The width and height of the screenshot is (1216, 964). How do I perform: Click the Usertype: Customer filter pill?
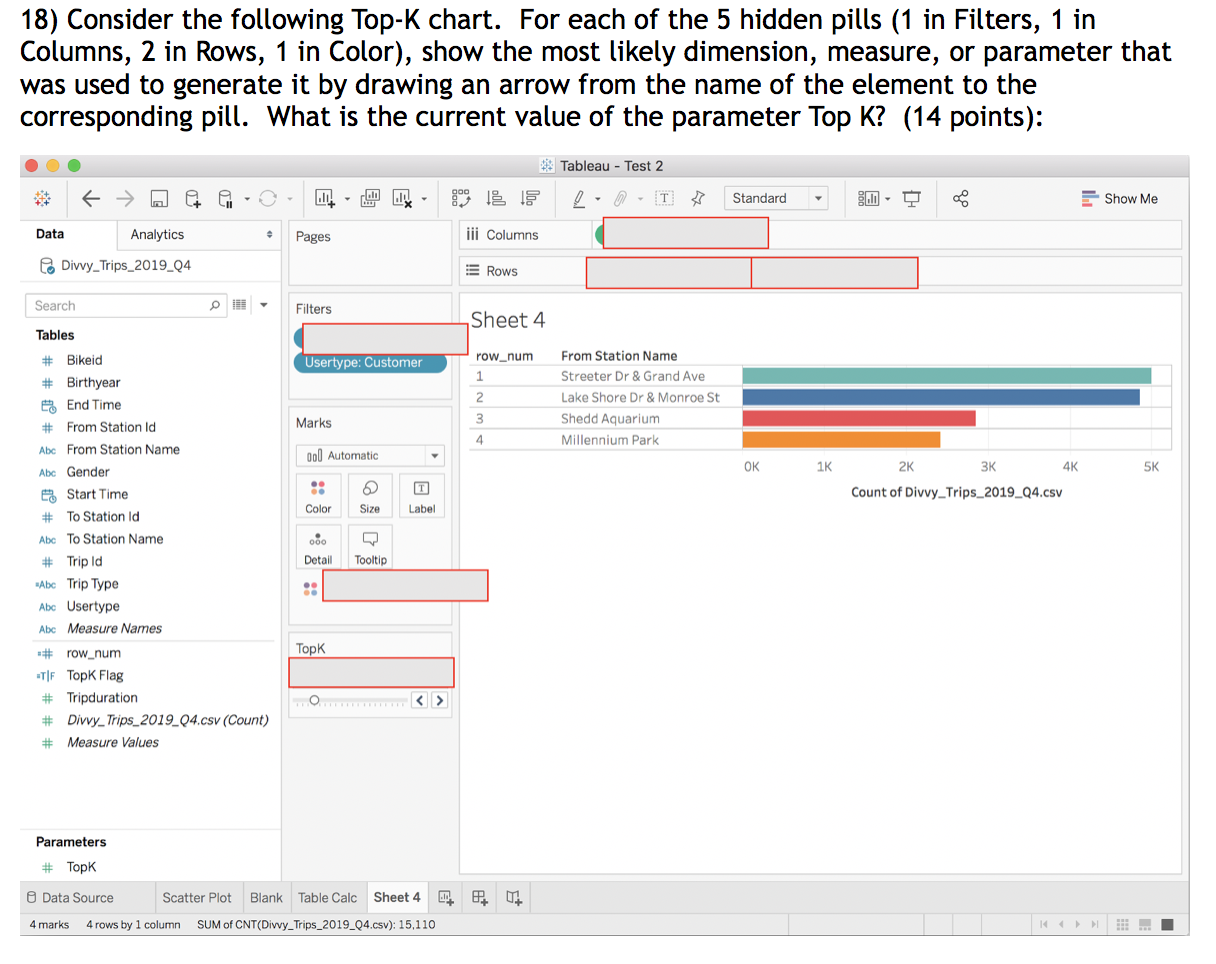point(369,362)
